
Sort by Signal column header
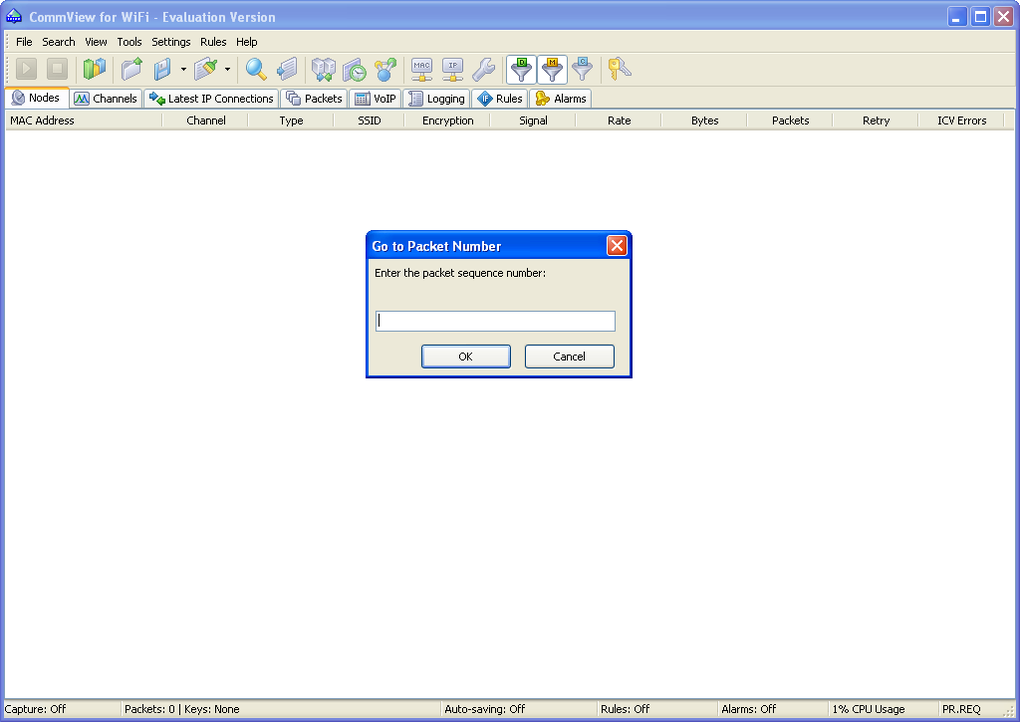[x=533, y=120]
